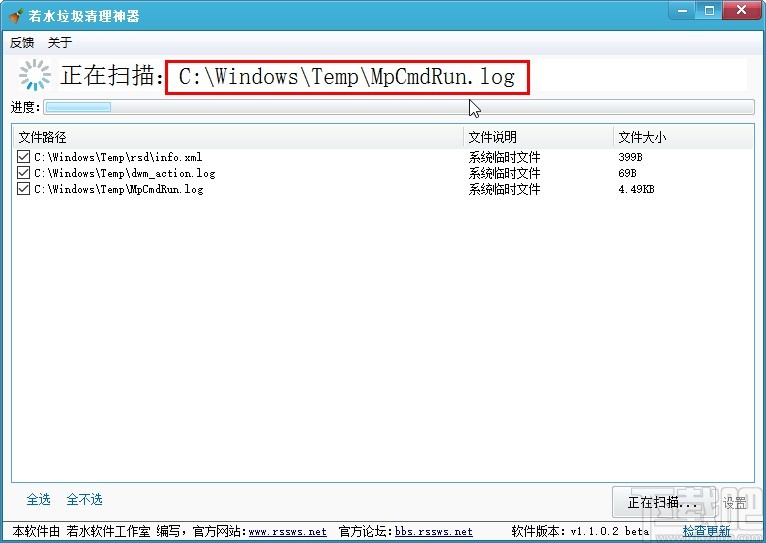Maximize the 若水垃圾清理神器 window

(709, 11)
